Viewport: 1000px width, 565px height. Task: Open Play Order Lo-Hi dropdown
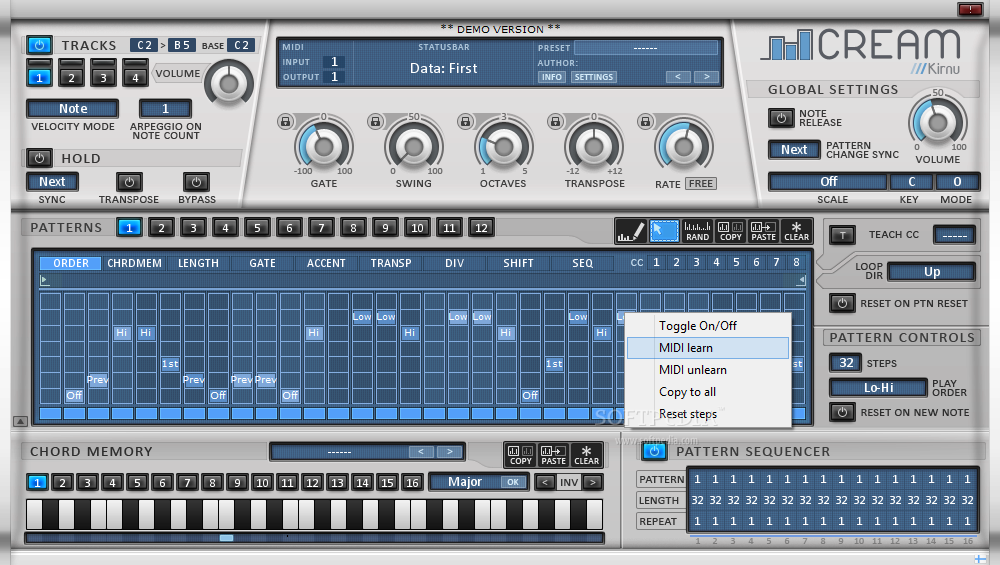click(x=878, y=388)
